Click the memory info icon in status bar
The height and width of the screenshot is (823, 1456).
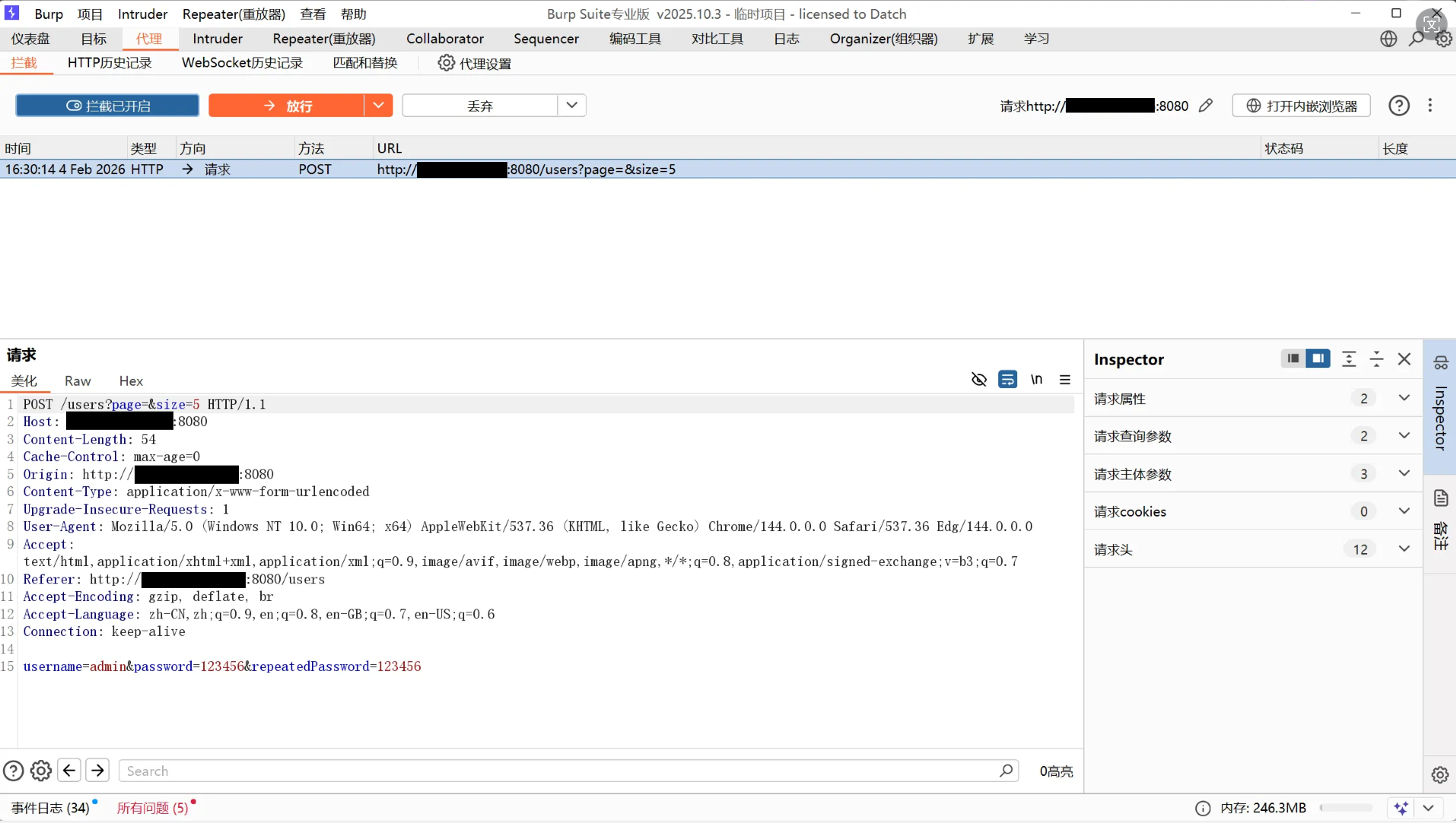click(x=1203, y=809)
